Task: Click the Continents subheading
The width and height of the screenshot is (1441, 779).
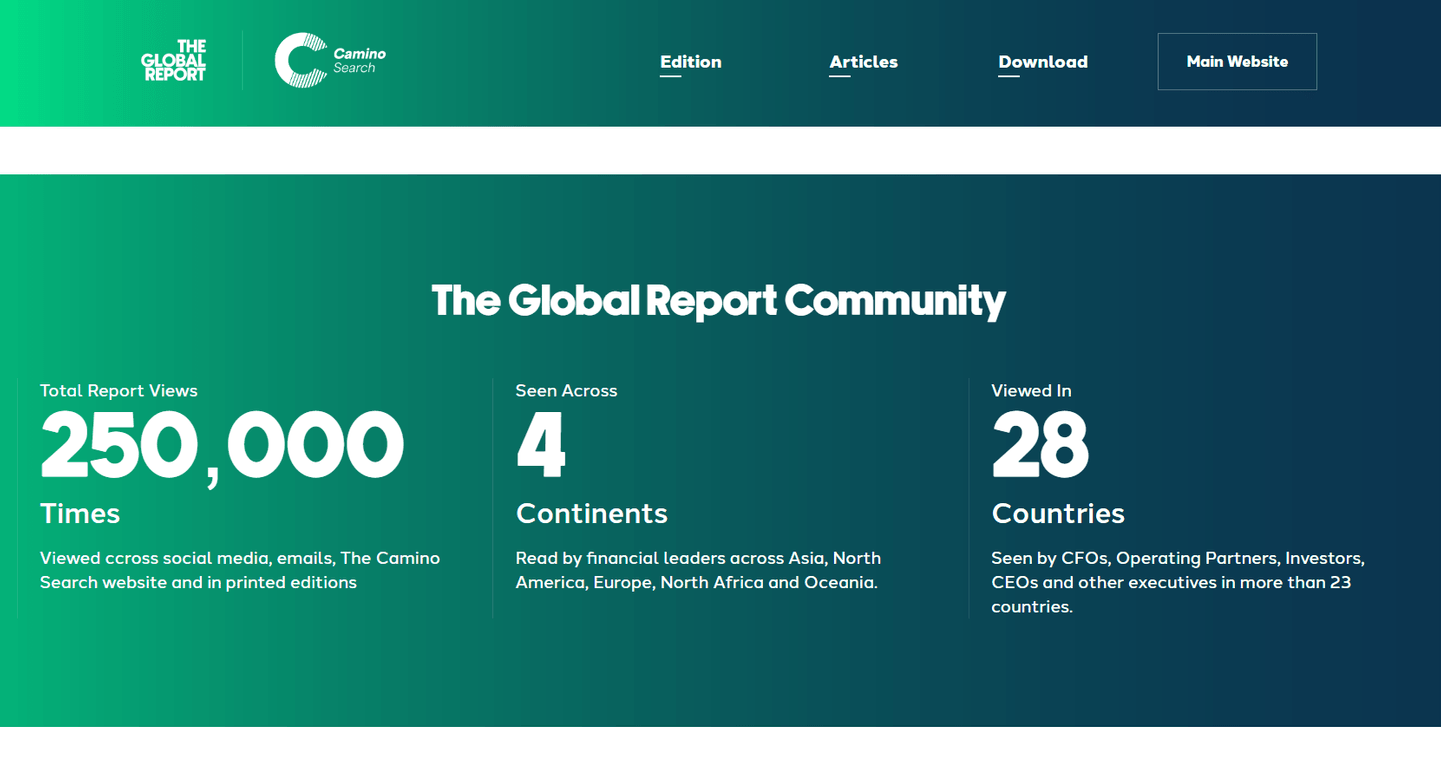Action: (591, 514)
